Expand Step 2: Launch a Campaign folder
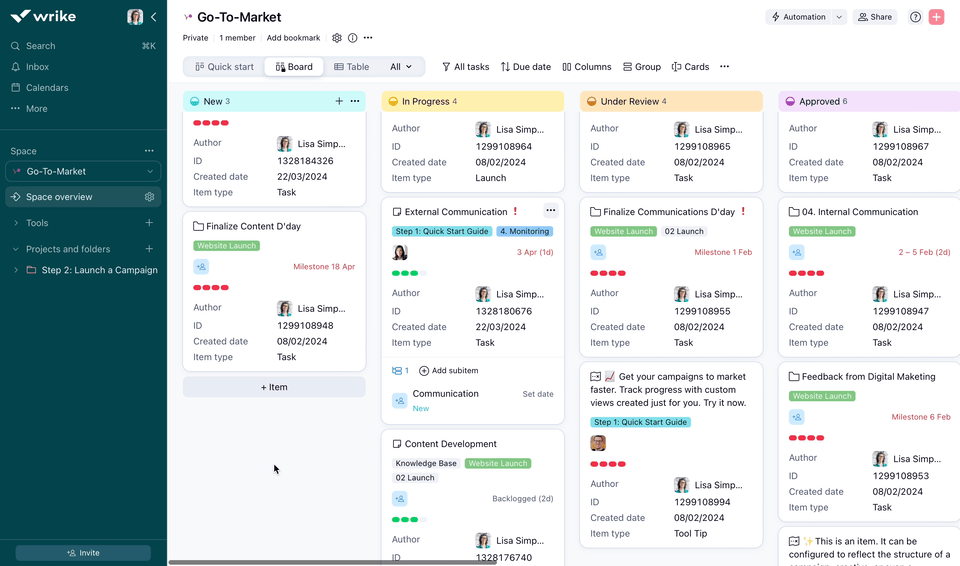This screenshot has width=960, height=566. [x=16, y=270]
